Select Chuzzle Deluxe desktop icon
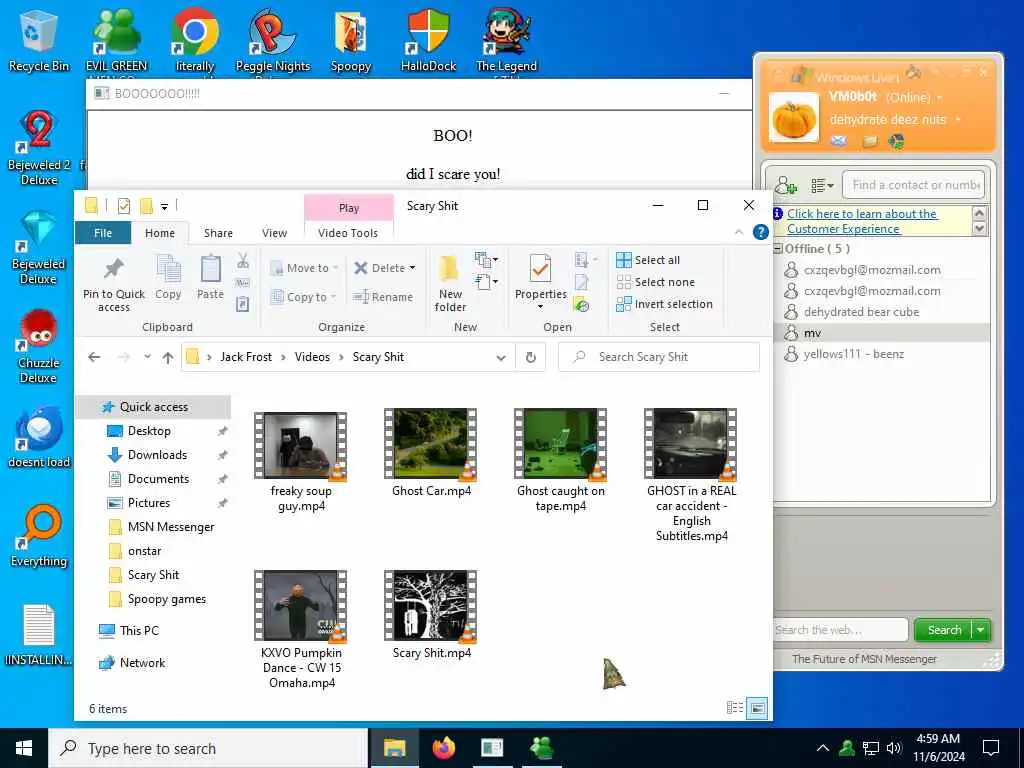Screen dimensions: 1024x768 tap(39, 346)
